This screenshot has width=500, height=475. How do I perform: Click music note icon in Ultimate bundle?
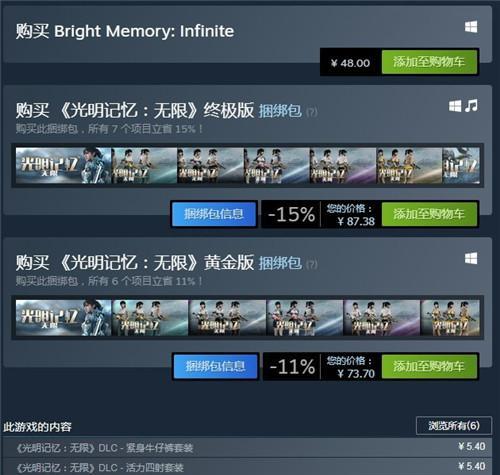click(x=471, y=106)
